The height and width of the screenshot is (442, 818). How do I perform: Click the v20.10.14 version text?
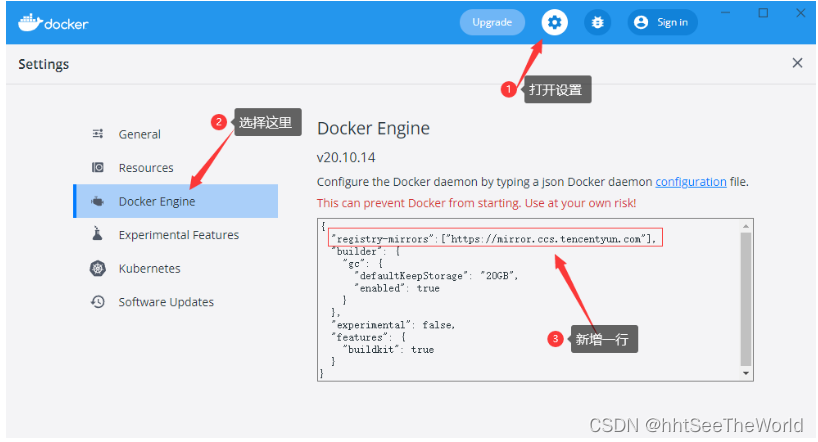(346, 157)
